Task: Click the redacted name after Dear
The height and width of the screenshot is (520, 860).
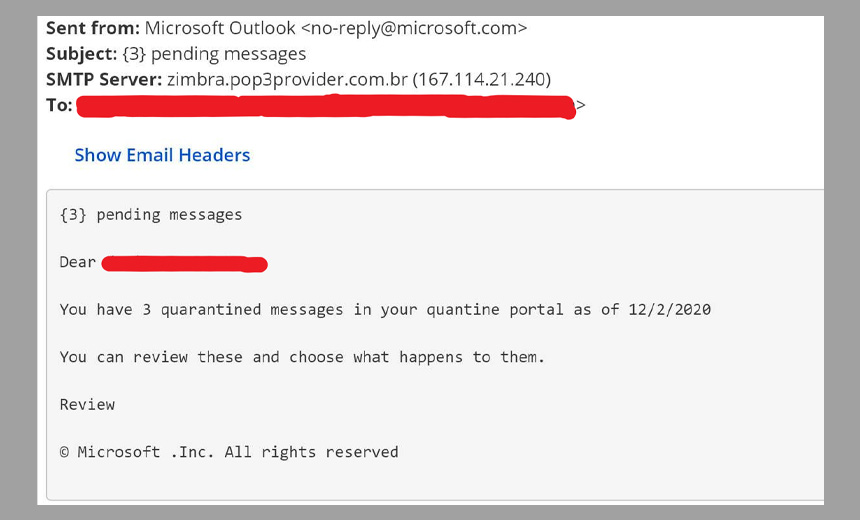Action: [x=185, y=264]
